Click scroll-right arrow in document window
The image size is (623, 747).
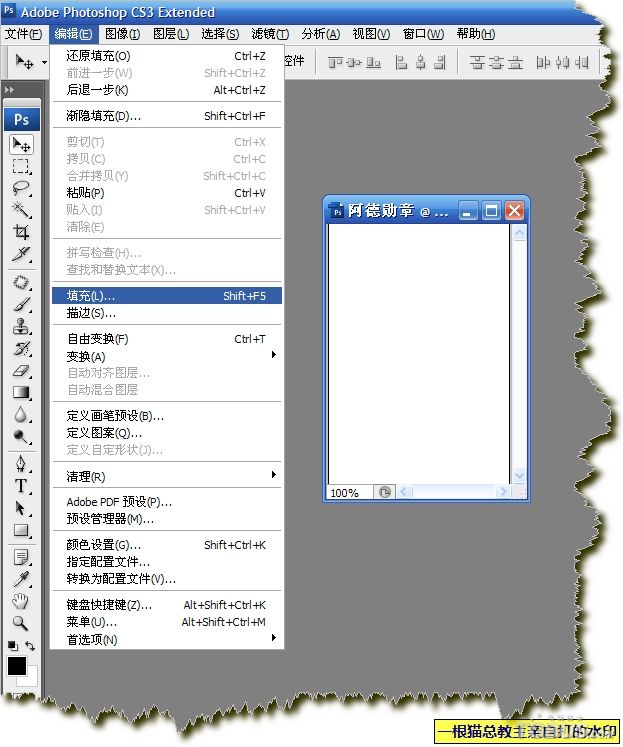tap(502, 492)
